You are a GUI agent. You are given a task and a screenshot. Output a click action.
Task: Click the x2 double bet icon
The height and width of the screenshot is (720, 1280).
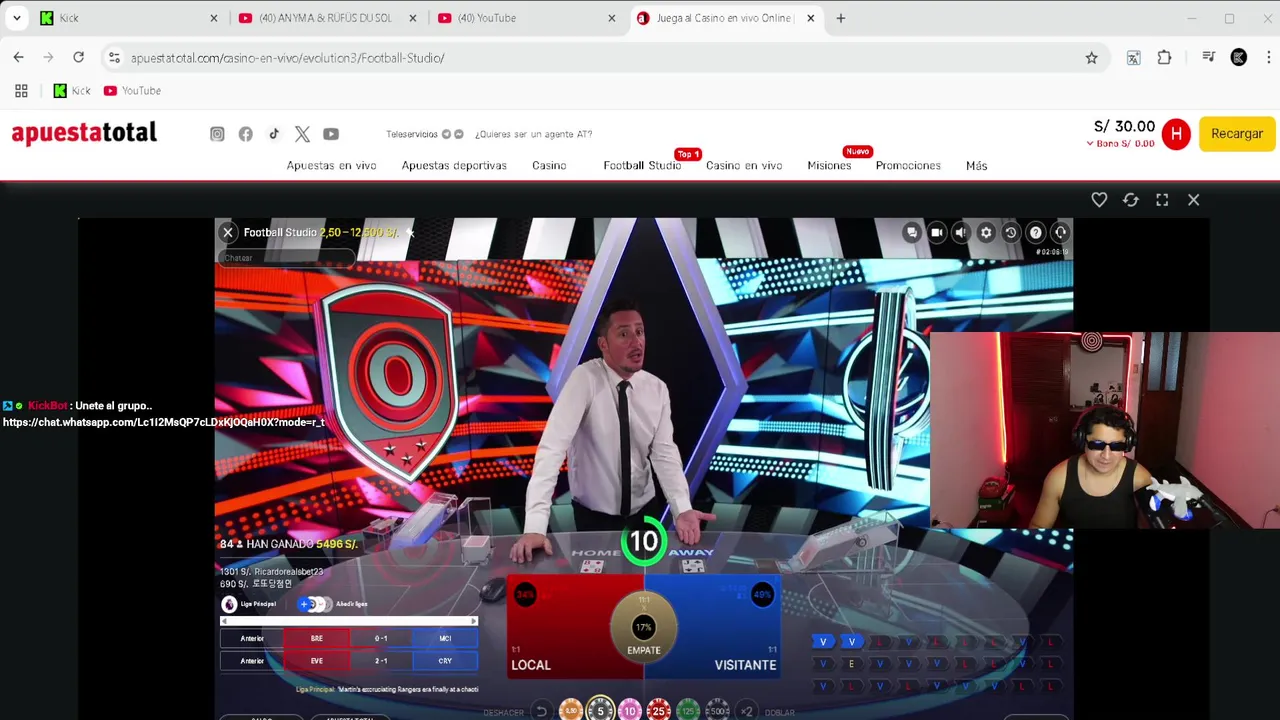coord(746,712)
